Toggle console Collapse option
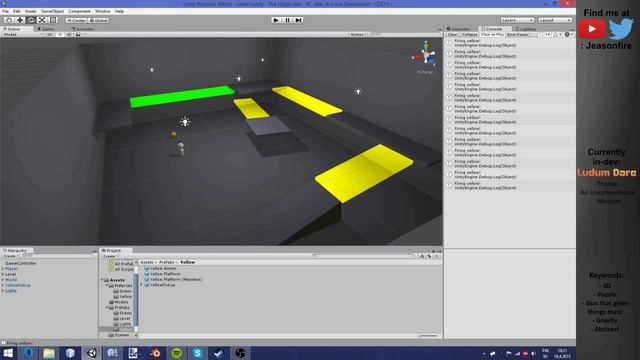 [x=469, y=35]
